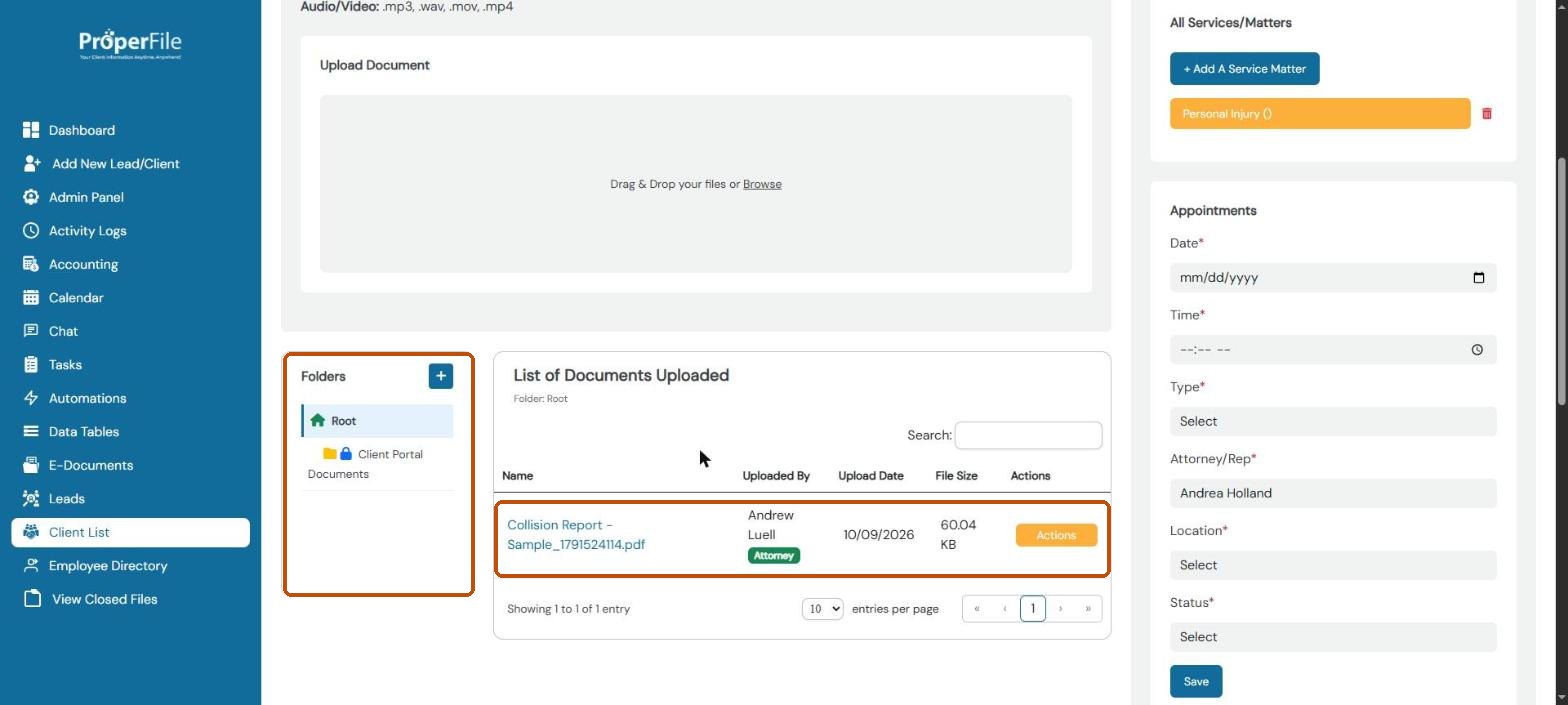The height and width of the screenshot is (705, 1568).
Task: Open the appointment Status dropdown
Action: (x=1333, y=637)
